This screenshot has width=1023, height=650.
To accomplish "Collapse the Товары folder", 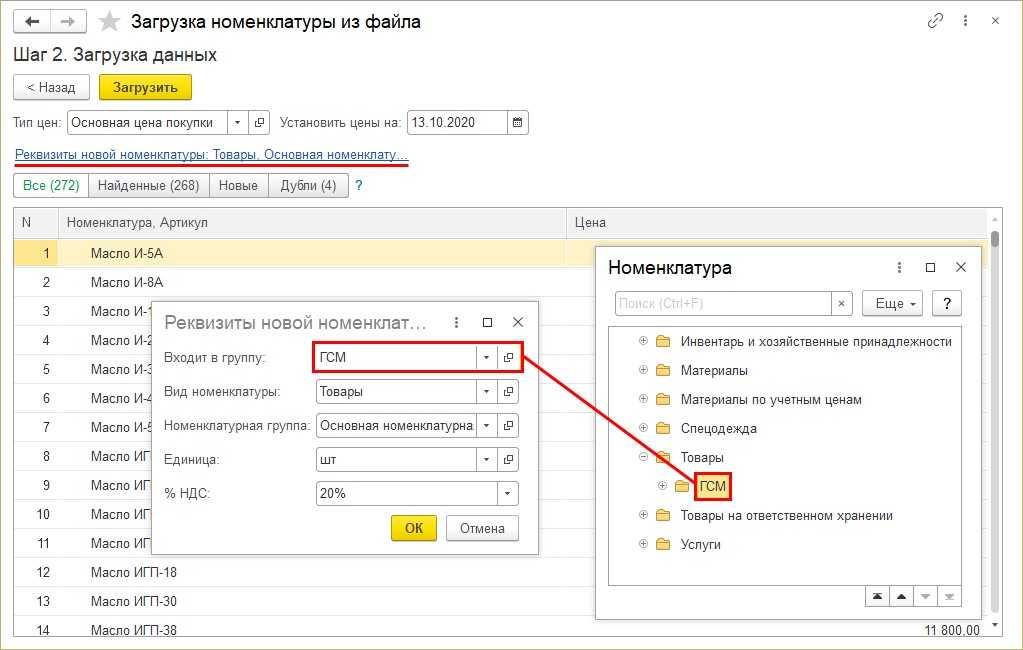I will click(643, 458).
